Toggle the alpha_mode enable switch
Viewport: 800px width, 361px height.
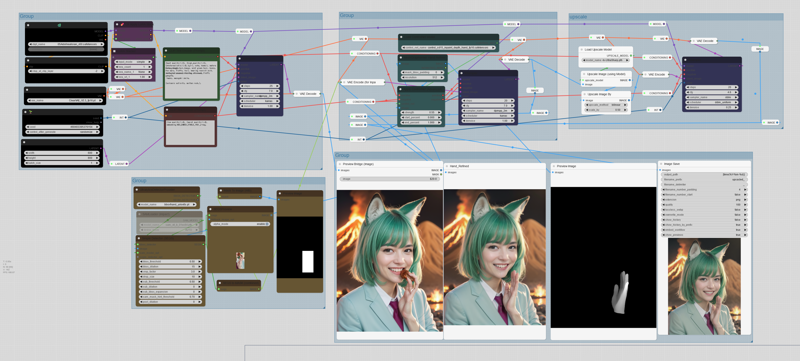pos(240,224)
